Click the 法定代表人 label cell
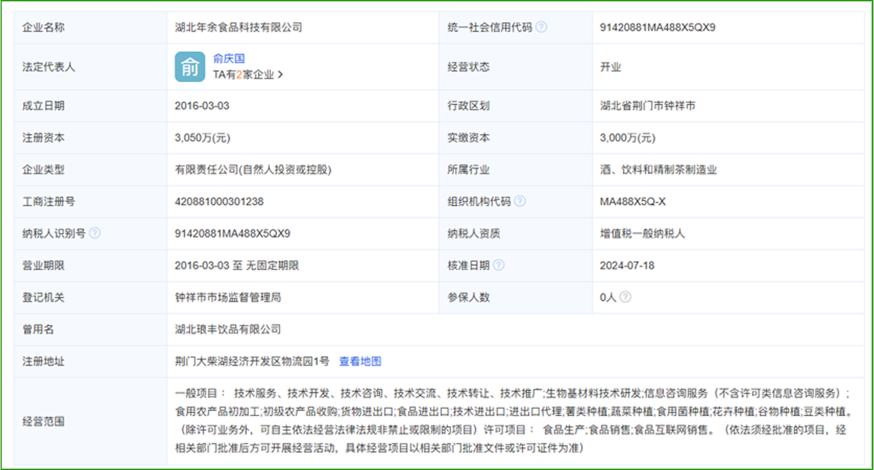The image size is (874, 470). [x=90, y=67]
